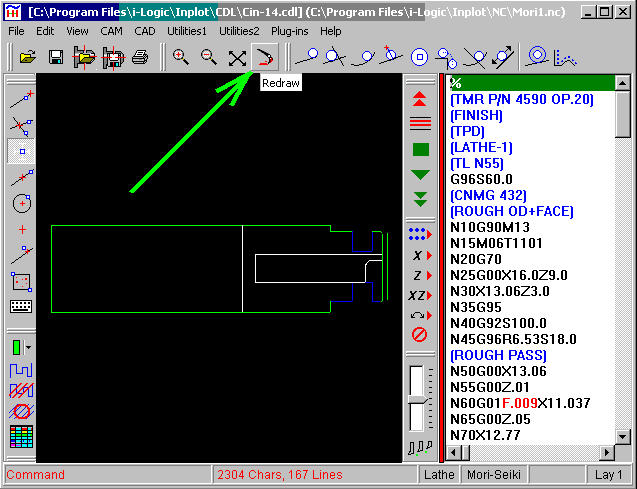The height and width of the screenshot is (489, 637).
Task: Click the code panel's scroll down arrow
Action: [x=623, y=435]
